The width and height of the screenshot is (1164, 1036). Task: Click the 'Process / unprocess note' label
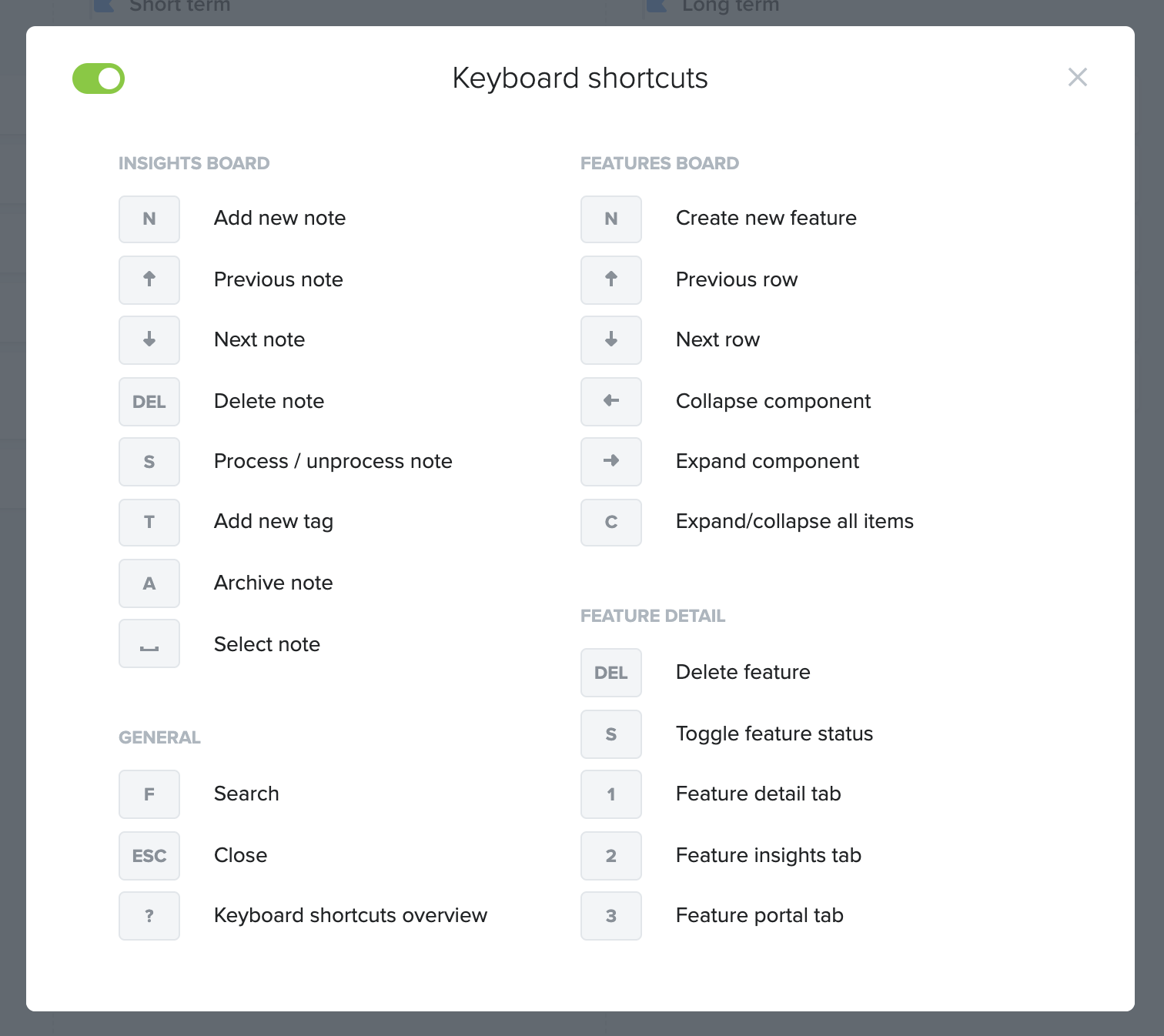pyautogui.click(x=333, y=461)
